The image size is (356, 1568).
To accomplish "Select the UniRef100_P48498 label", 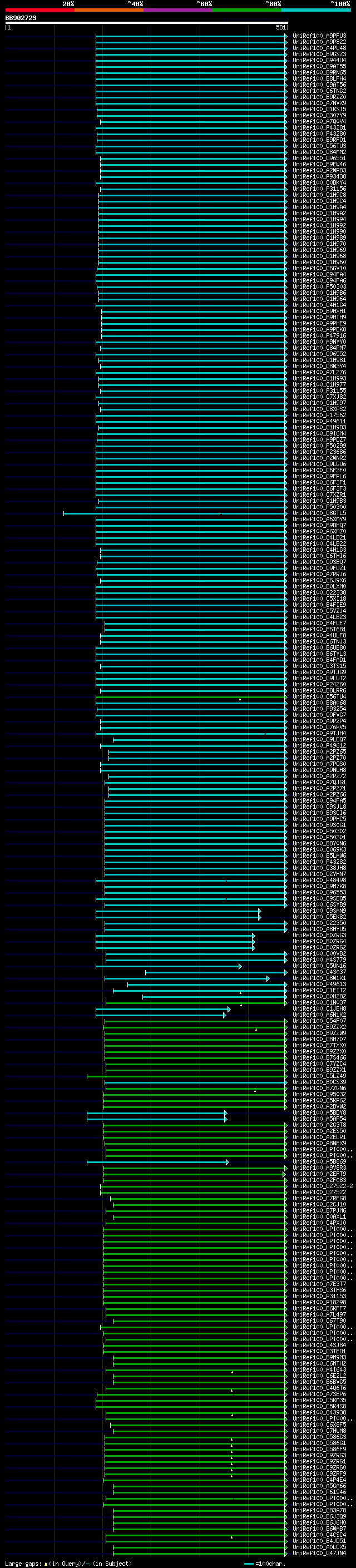I will tap(319, 880).
